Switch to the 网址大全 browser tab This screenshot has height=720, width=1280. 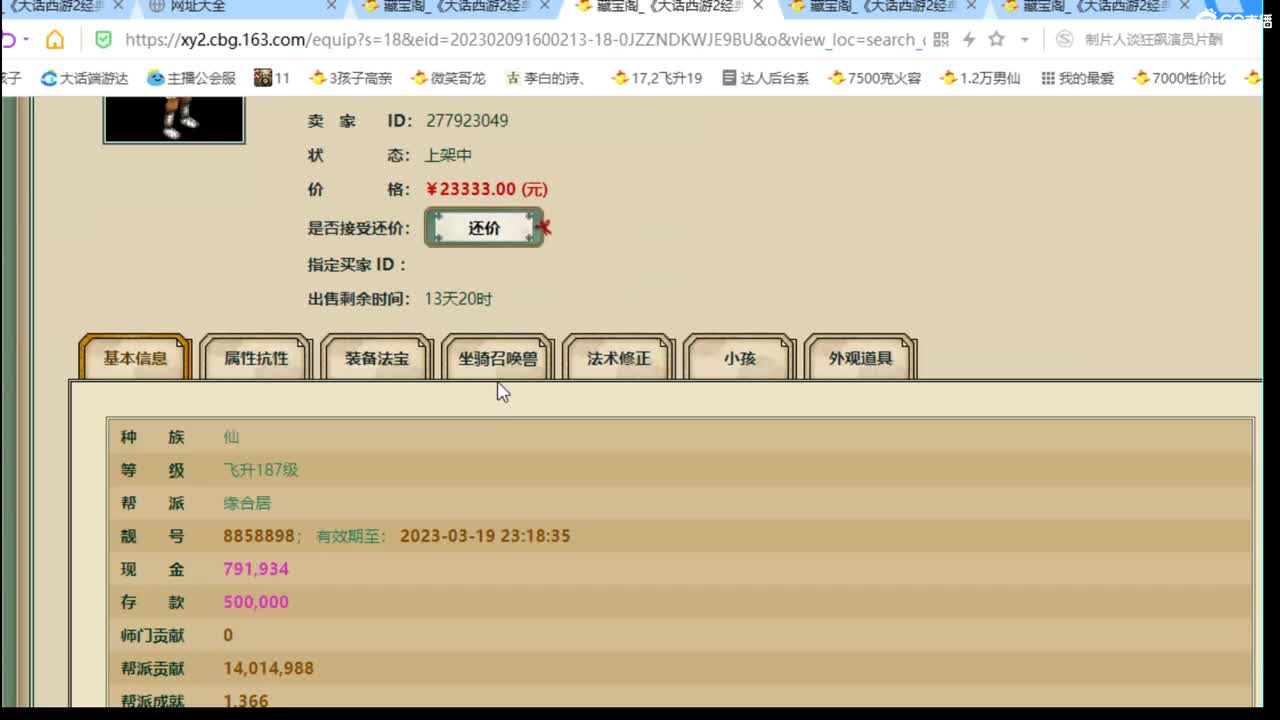click(x=198, y=6)
